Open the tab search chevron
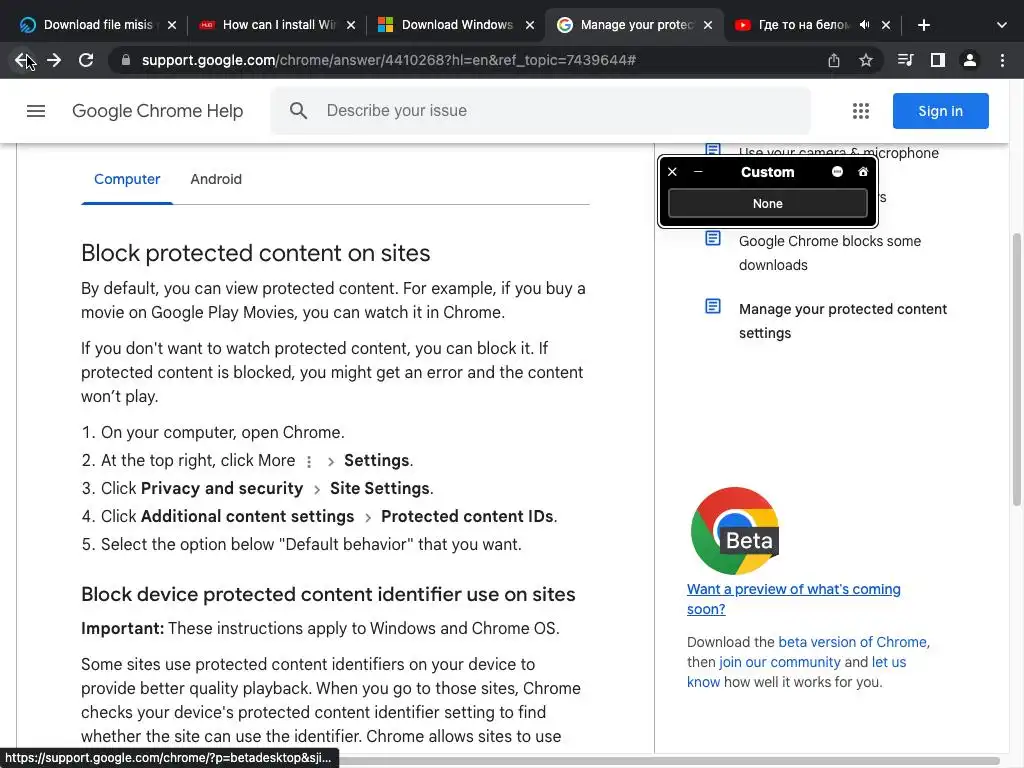1024x768 pixels. point(1002,25)
